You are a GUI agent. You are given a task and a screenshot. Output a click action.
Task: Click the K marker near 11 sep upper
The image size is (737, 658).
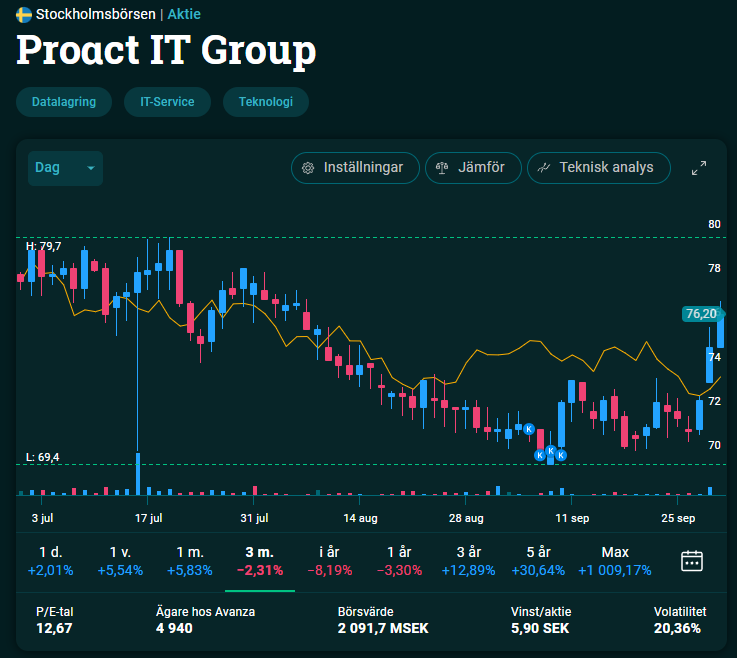coord(550,451)
